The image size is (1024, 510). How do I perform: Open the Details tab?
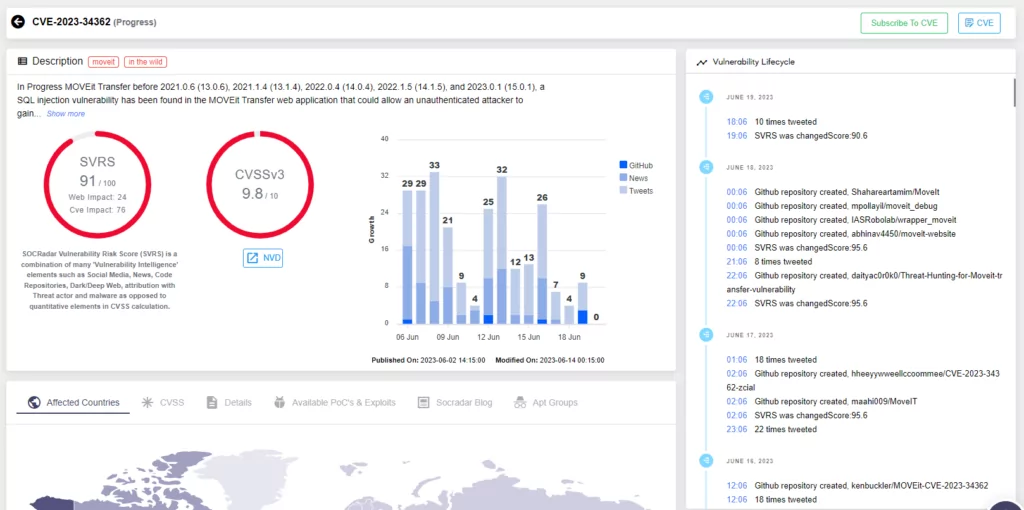click(229, 402)
